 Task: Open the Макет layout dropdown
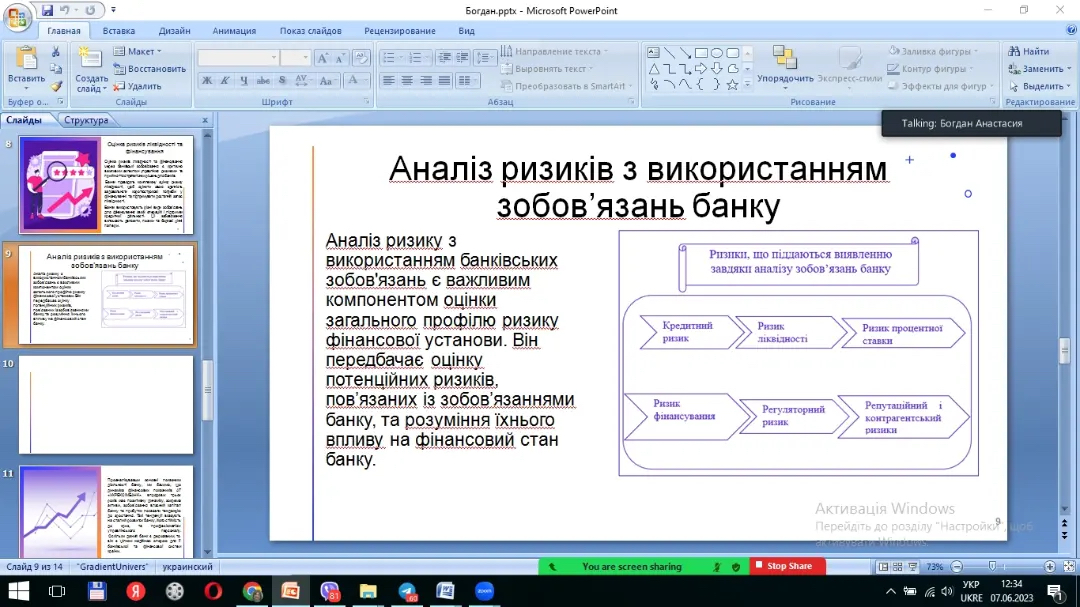coord(139,52)
